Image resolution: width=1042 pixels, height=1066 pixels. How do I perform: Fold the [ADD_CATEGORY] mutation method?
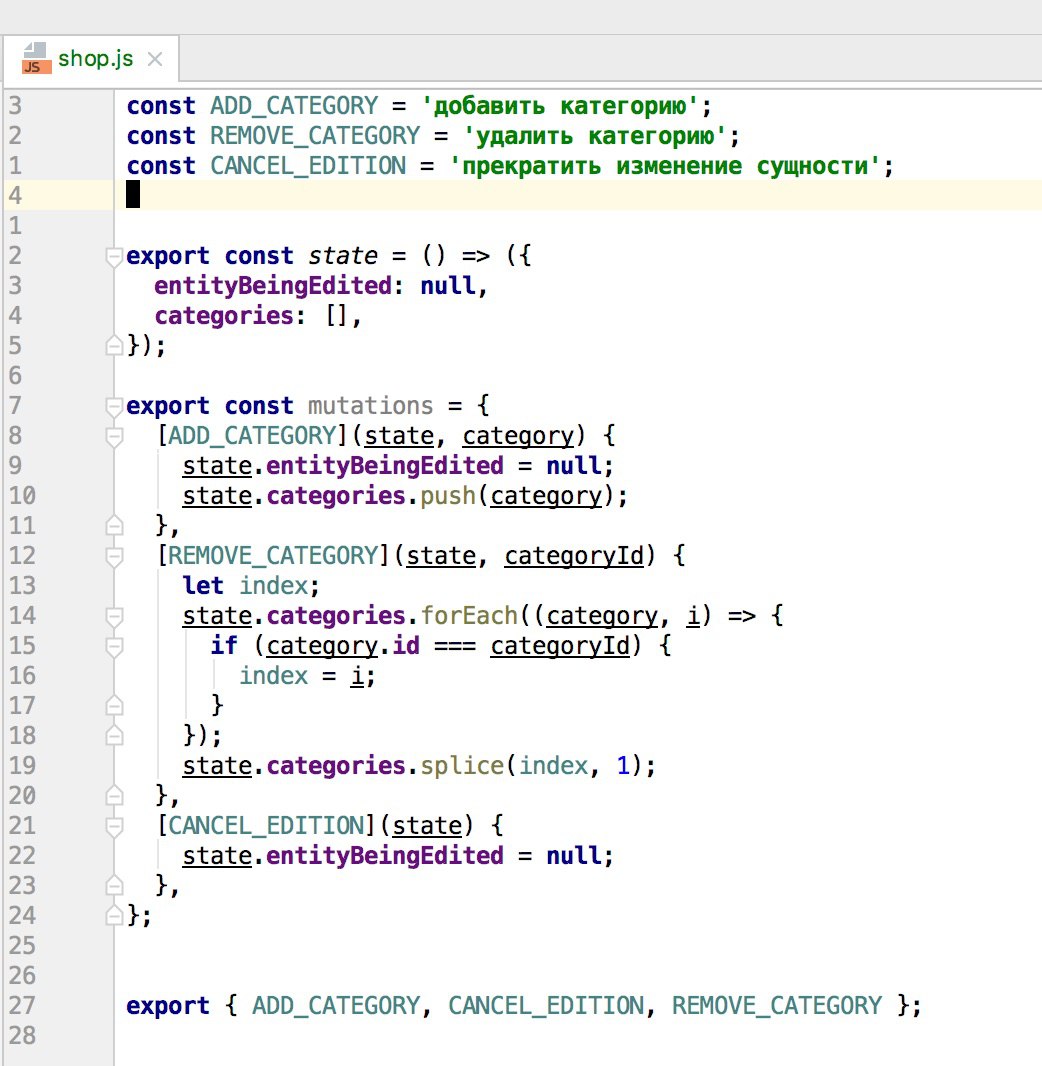(x=114, y=436)
